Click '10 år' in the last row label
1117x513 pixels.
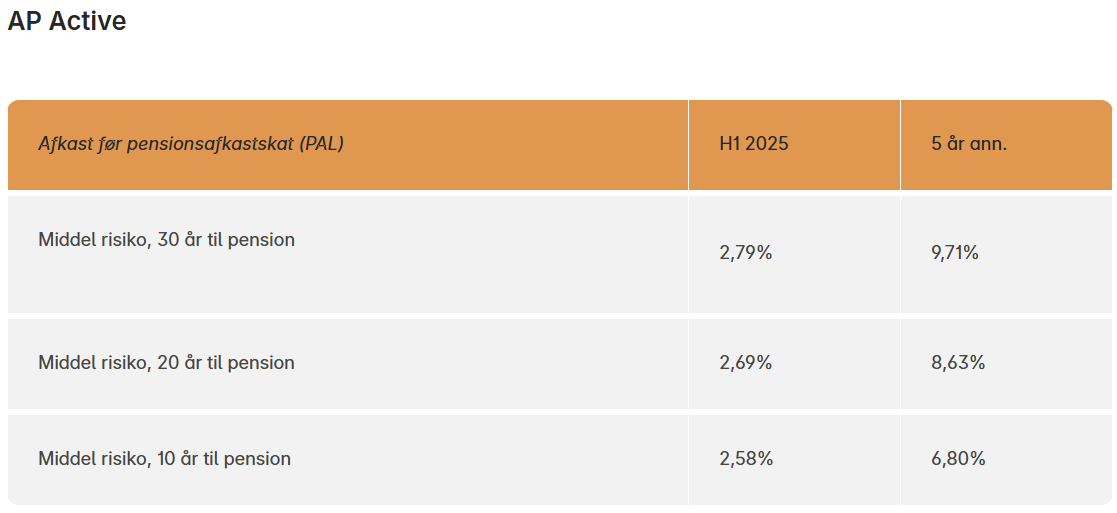[178, 459]
